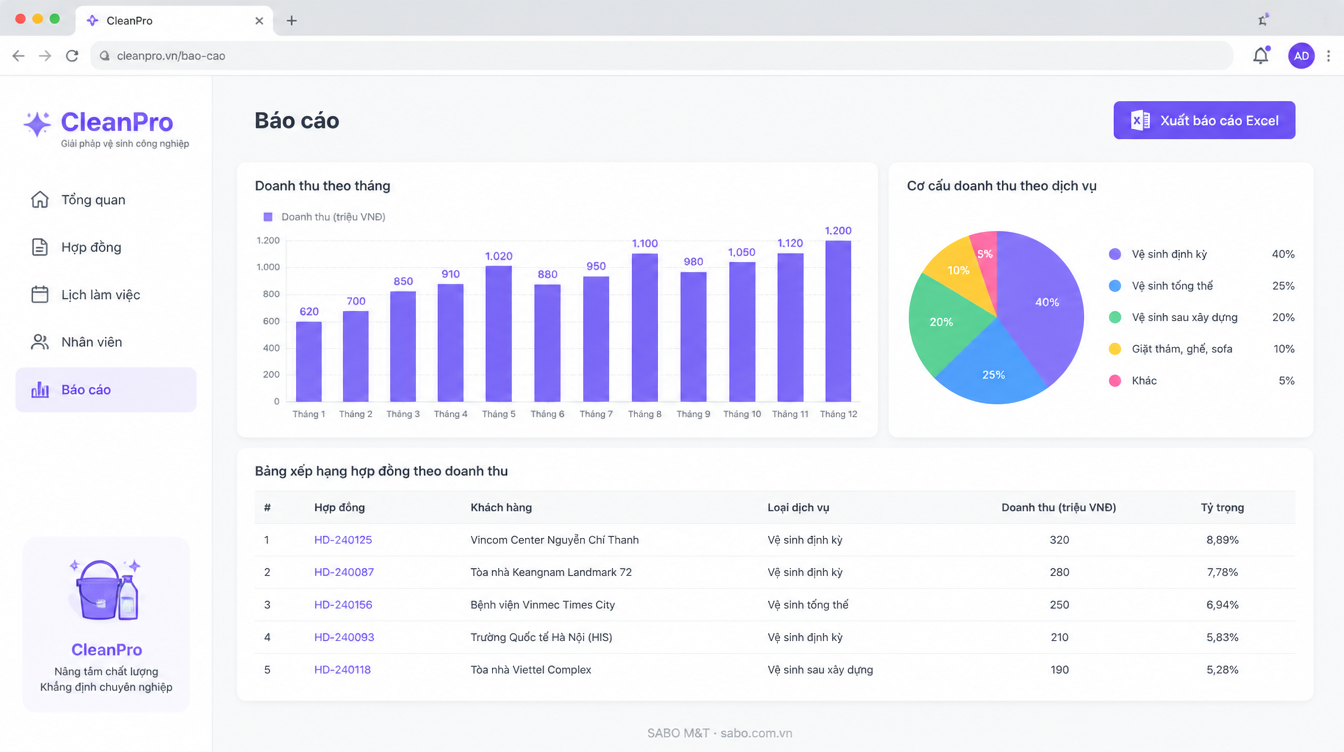Open the Lịch làm việc menu item
This screenshot has height=752, width=1344.
106,295
